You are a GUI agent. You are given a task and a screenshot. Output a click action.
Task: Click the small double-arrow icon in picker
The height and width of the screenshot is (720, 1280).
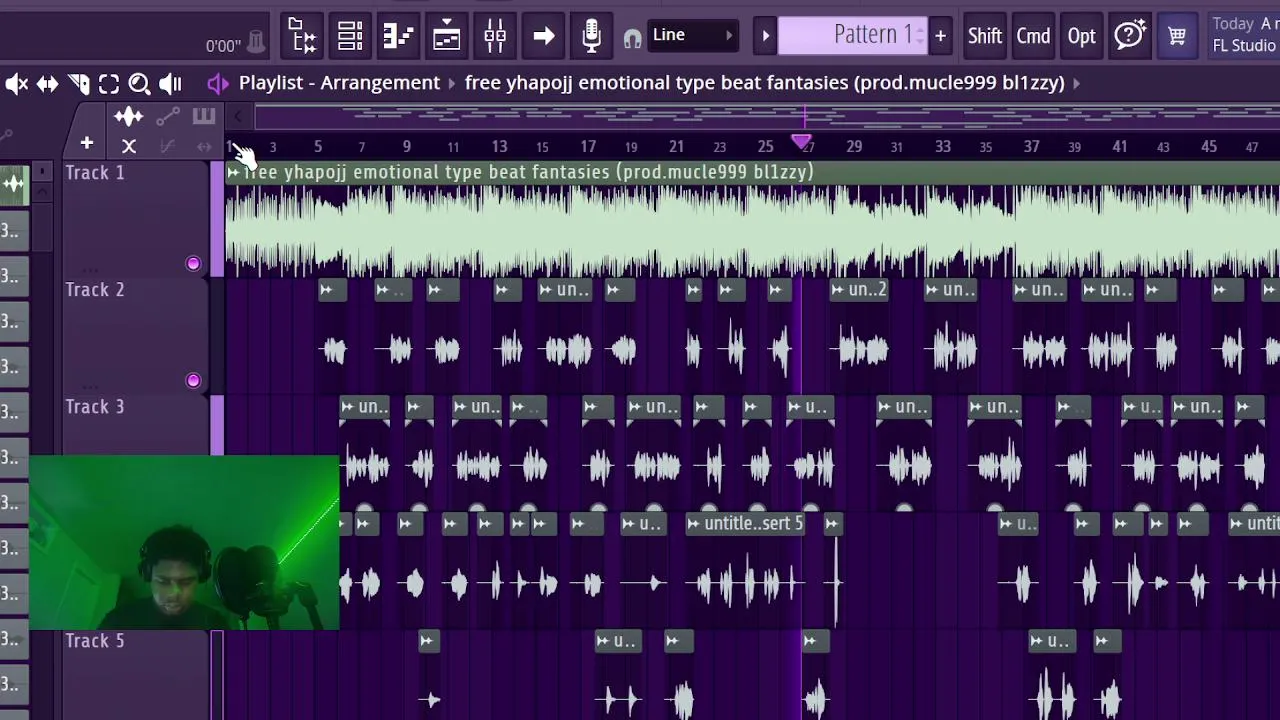[204, 147]
